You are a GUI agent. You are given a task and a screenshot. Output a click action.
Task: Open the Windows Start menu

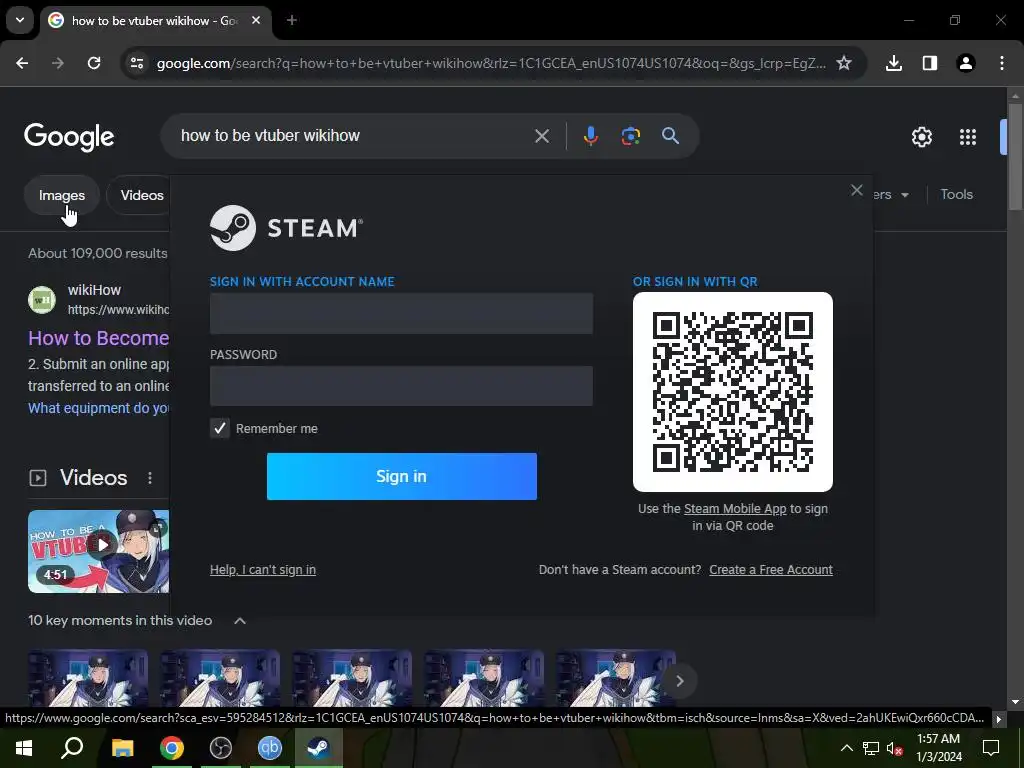[x=24, y=748]
